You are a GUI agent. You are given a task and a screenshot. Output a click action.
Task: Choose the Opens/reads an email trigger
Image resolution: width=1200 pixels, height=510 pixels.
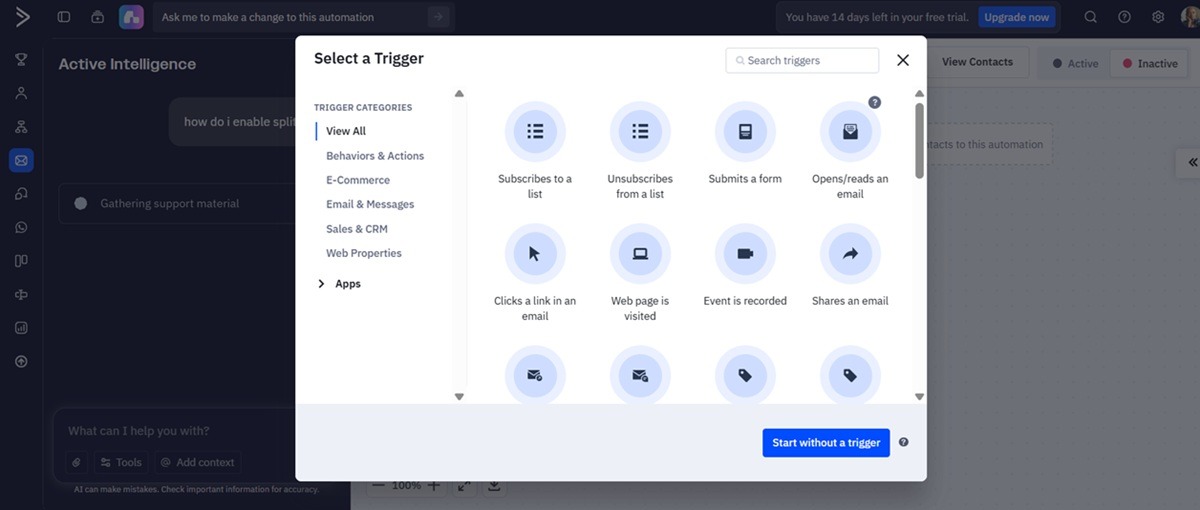[850, 150]
